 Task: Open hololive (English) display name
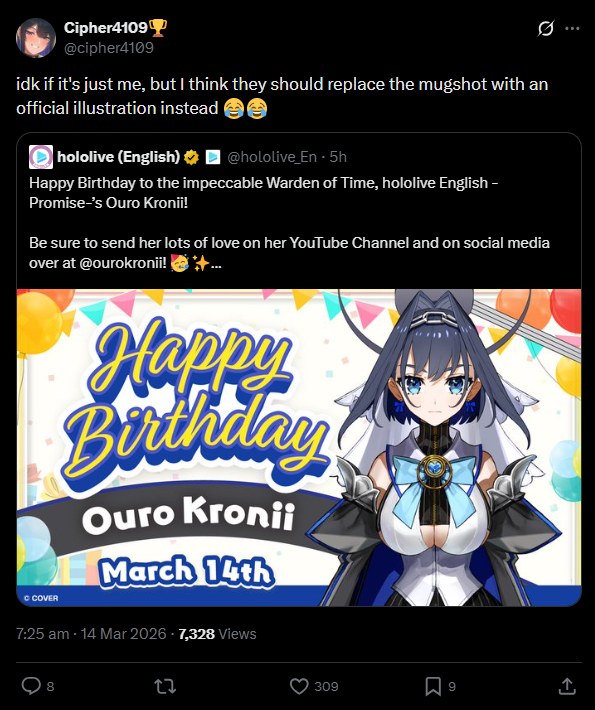119,157
